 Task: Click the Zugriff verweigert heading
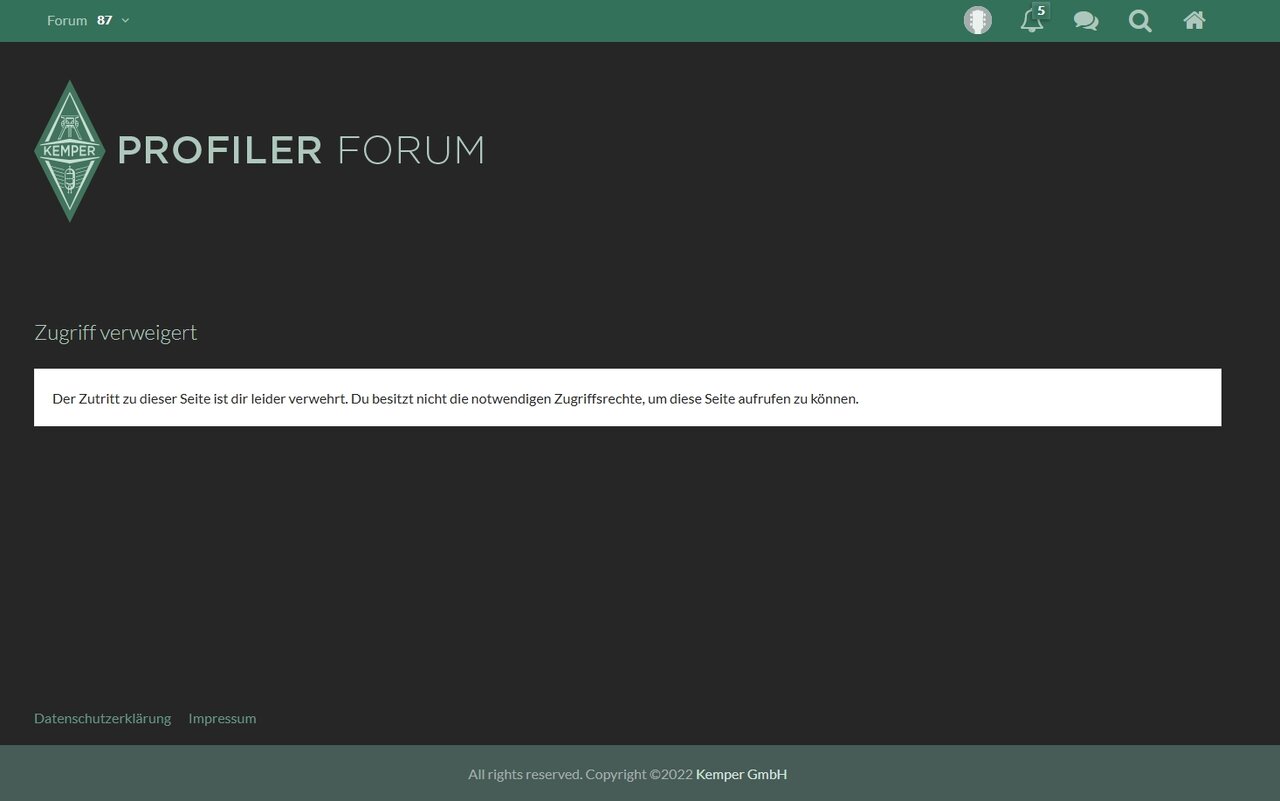point(116,332)
